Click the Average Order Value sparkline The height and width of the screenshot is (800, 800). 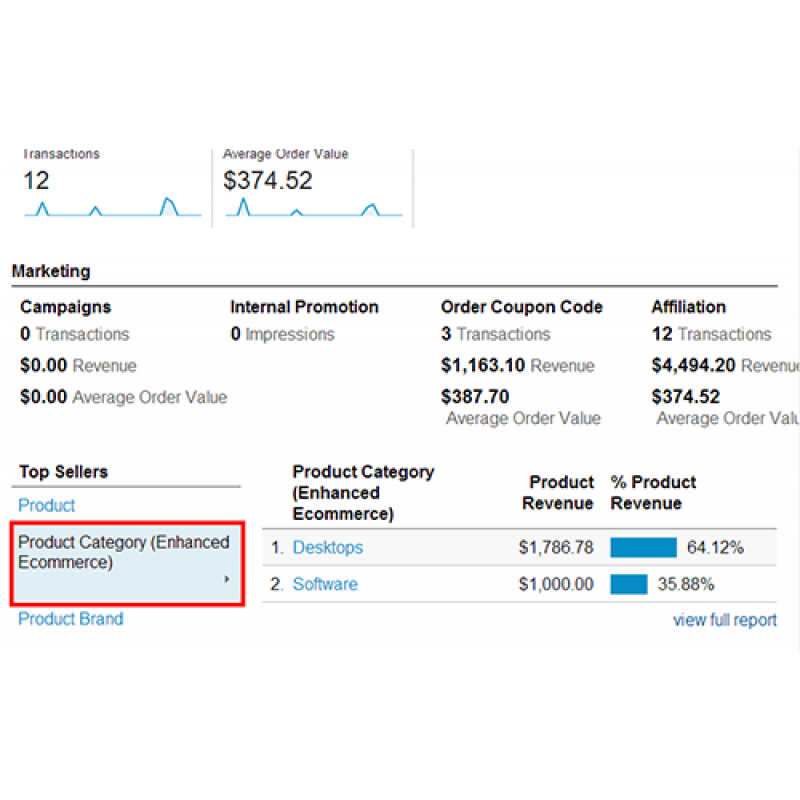pos(314,207)
